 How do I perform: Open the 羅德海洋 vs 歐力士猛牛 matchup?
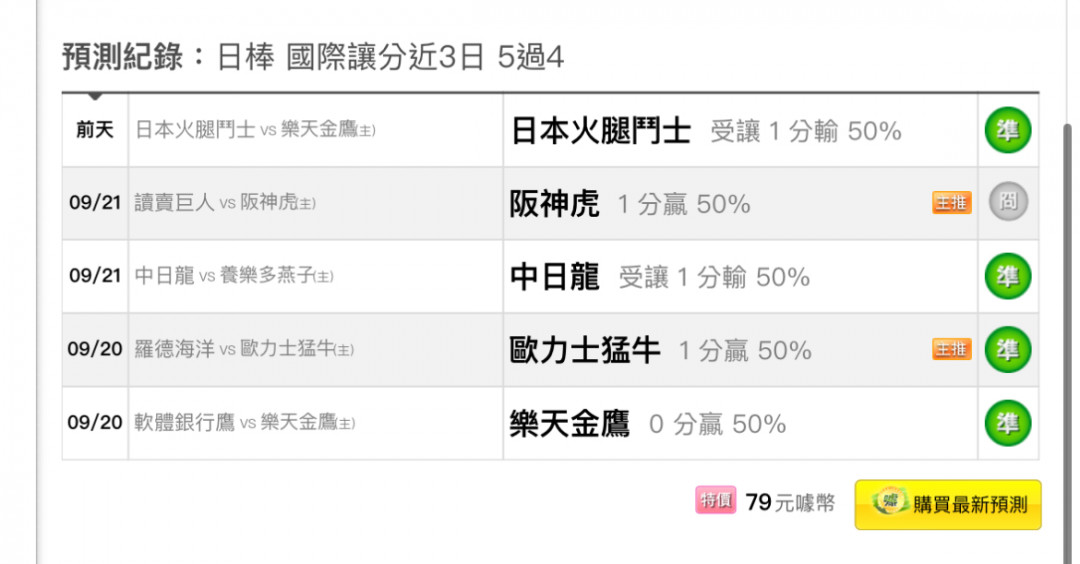tap(245, 349)
